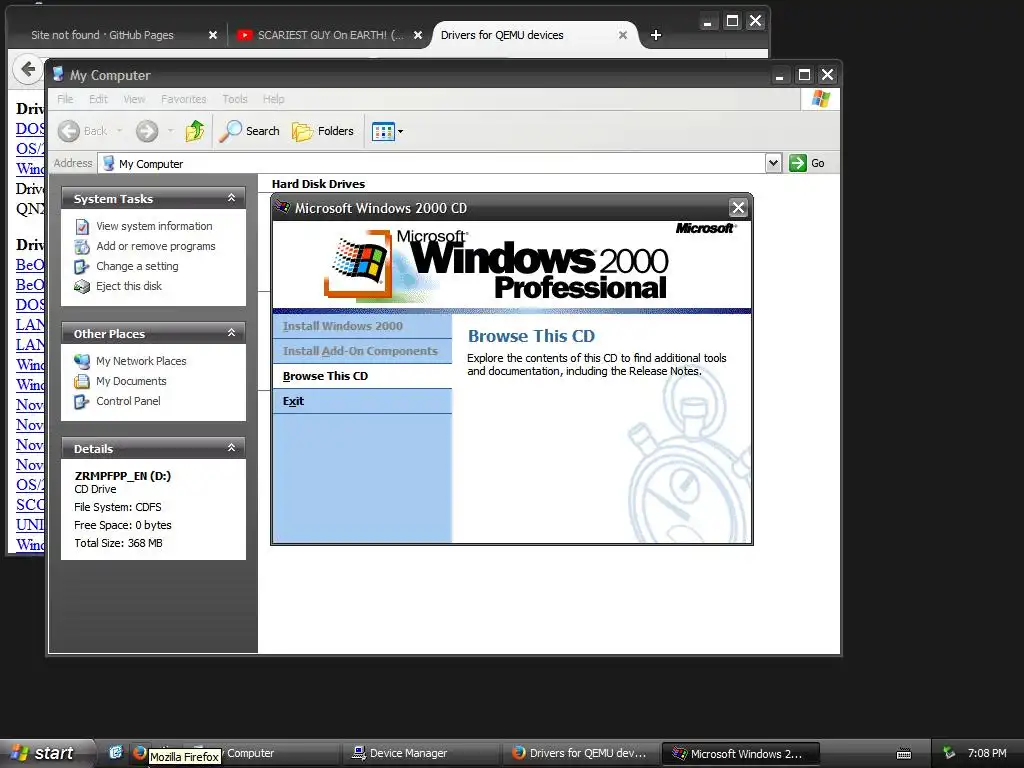Click the My Documents folder icon
Image resolution: width=1024 pixels, height=768 pixels.
coord(82,381)
